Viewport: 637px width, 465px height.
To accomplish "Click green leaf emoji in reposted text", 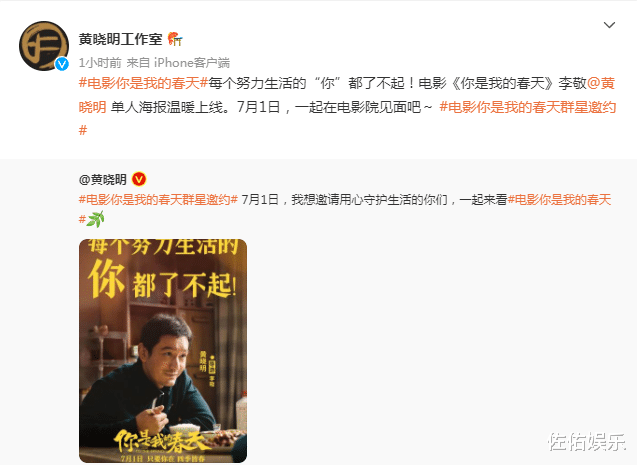I will pyautogui.click(x=96, y=219).
